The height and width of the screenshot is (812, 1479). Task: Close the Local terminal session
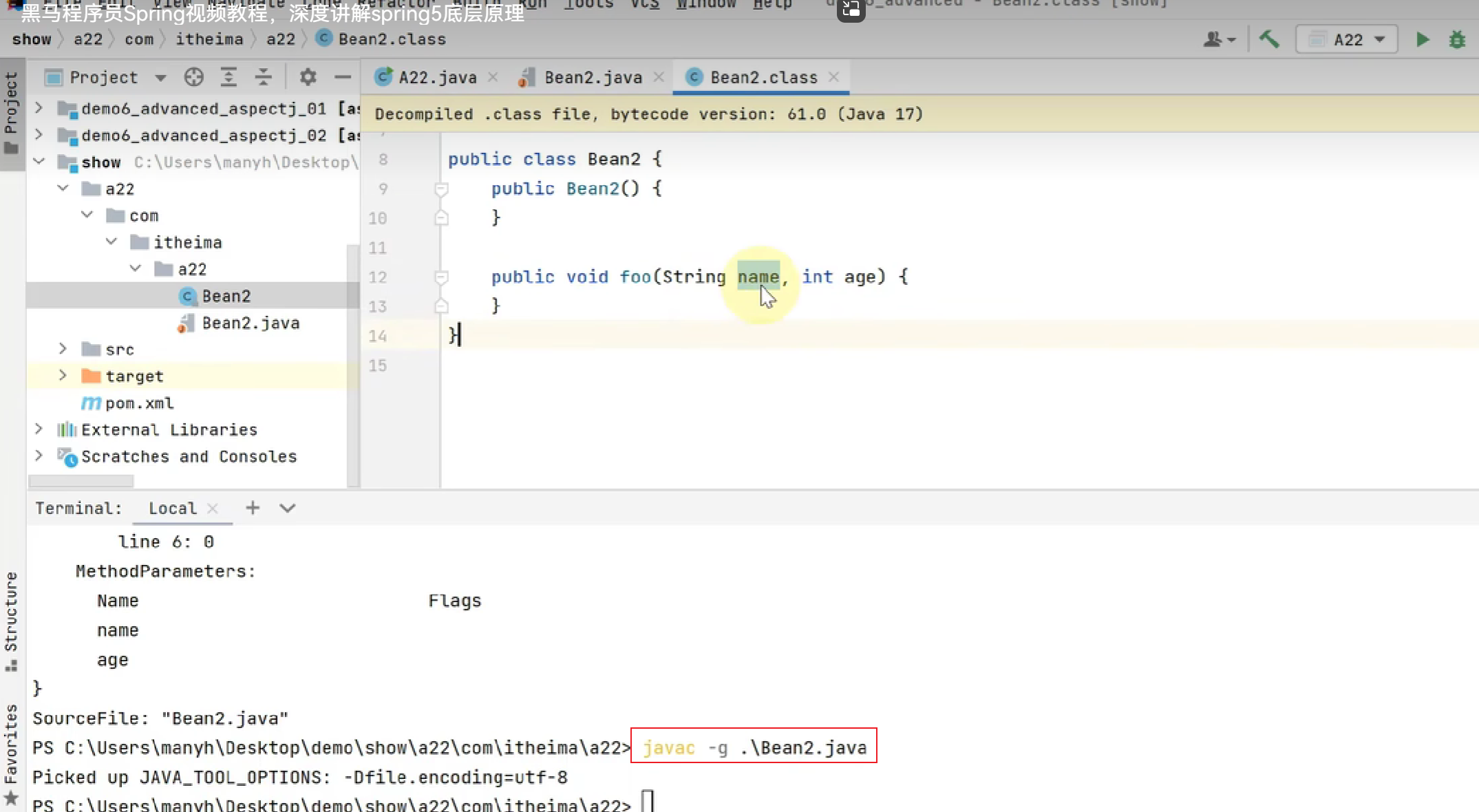click(213, 509)
